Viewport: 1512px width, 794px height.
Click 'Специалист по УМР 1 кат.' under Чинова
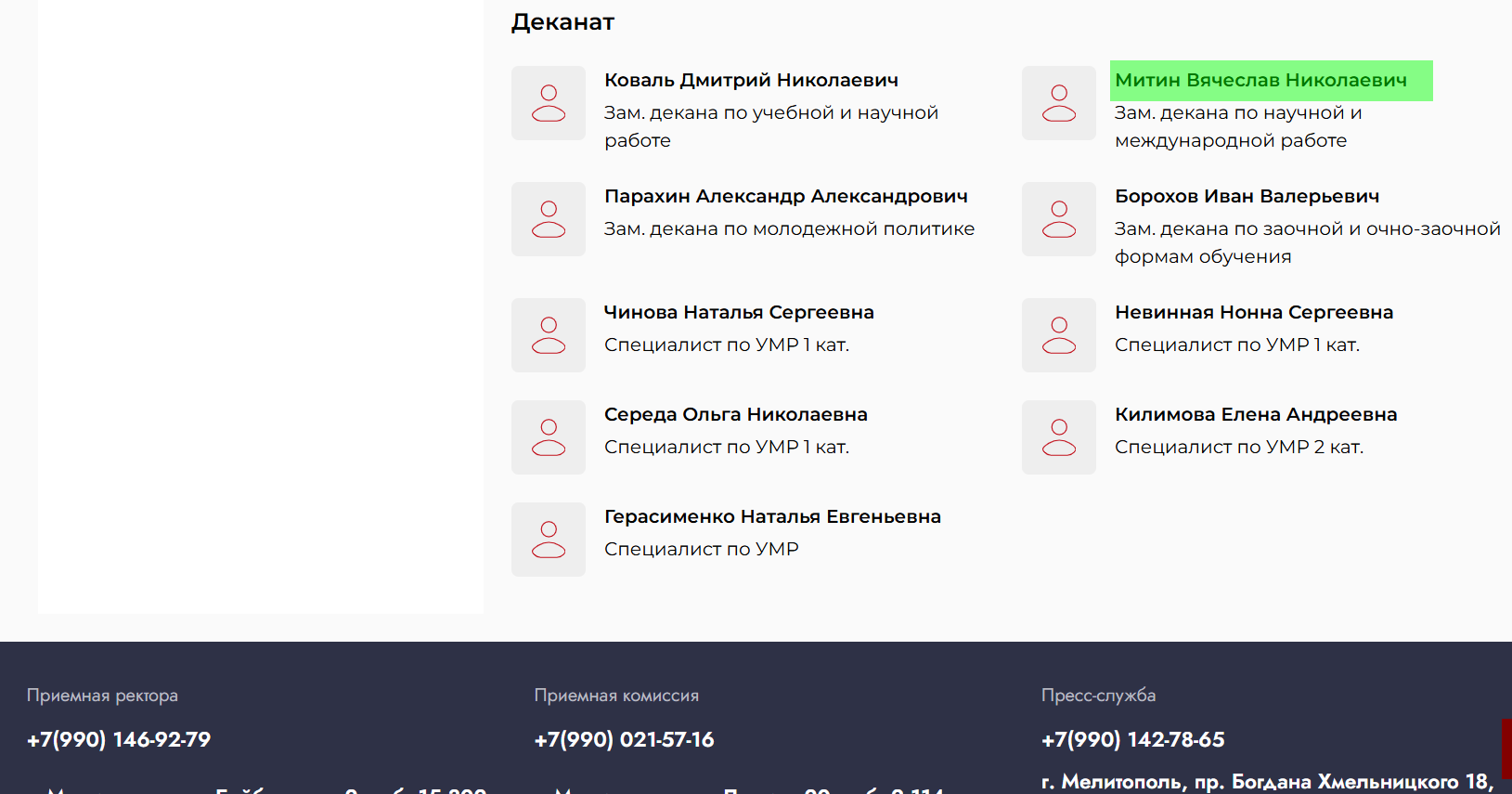coord(727,345)
